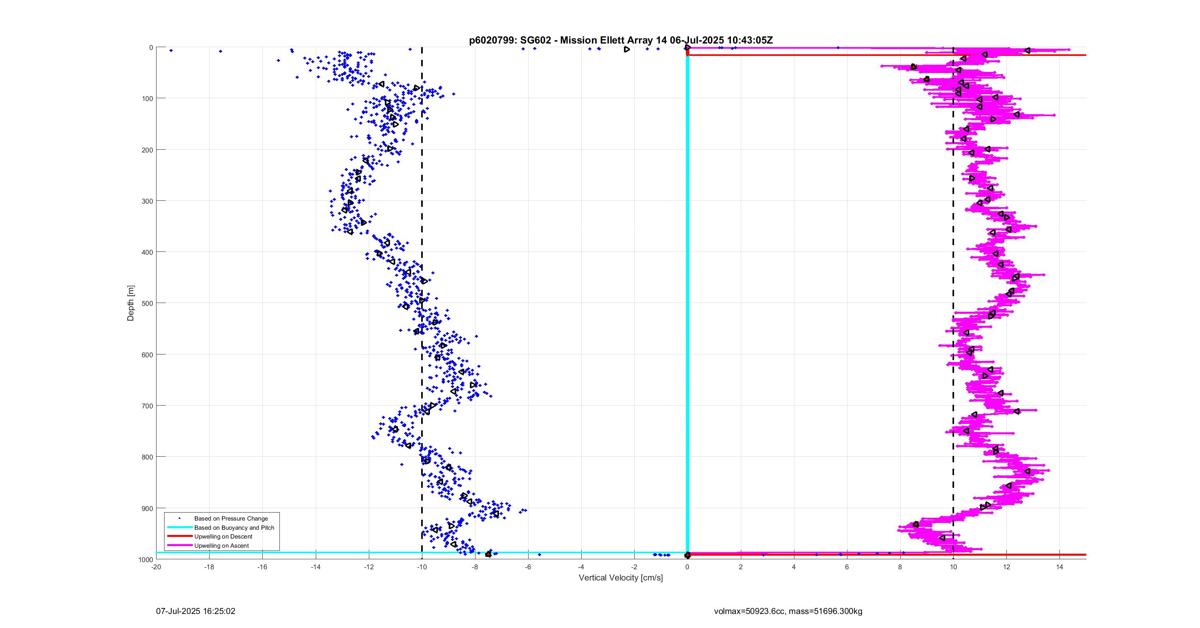Click velocity axis tick label -4
Screen dimensions: 1200x628
[581, 567]
